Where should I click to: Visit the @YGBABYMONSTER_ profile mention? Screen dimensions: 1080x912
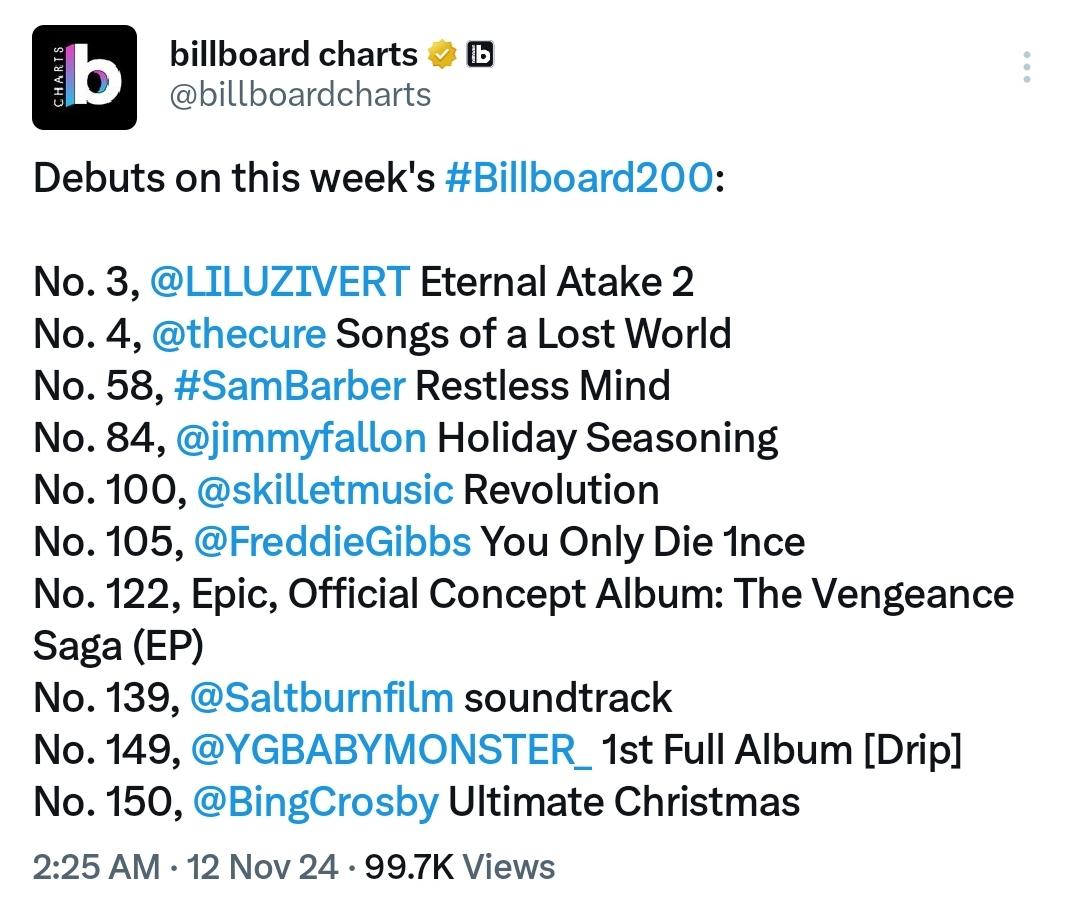click(391, 750)
